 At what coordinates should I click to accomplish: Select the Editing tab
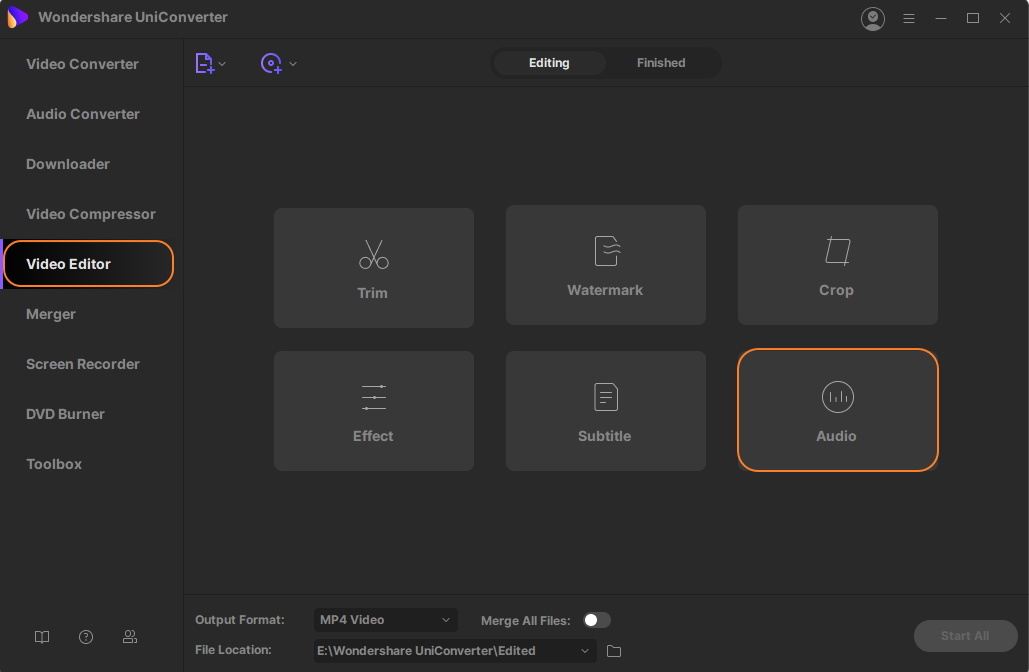coord(549,63)
